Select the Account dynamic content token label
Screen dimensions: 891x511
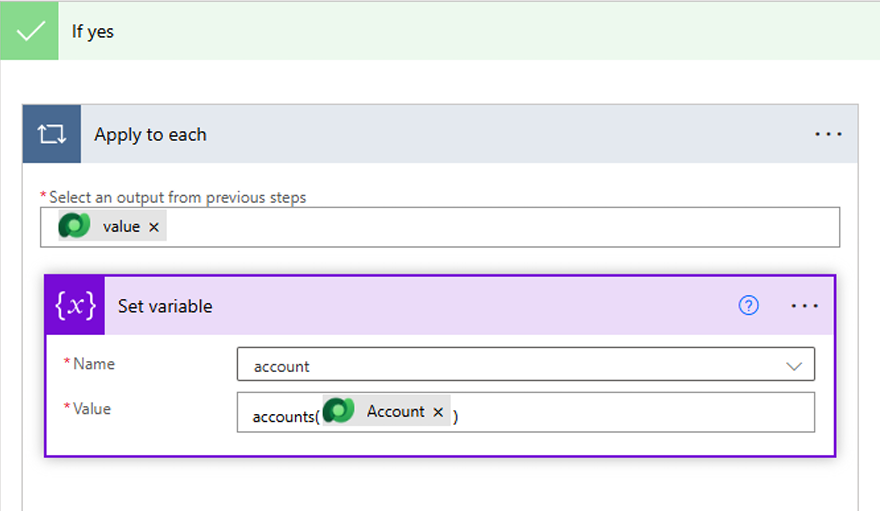coord(395,411)
